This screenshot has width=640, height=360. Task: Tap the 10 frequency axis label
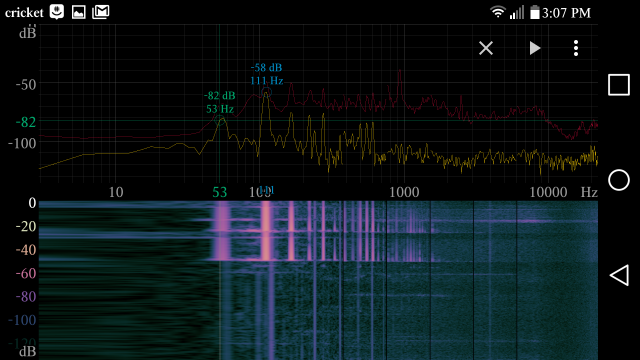click(116, 192)
